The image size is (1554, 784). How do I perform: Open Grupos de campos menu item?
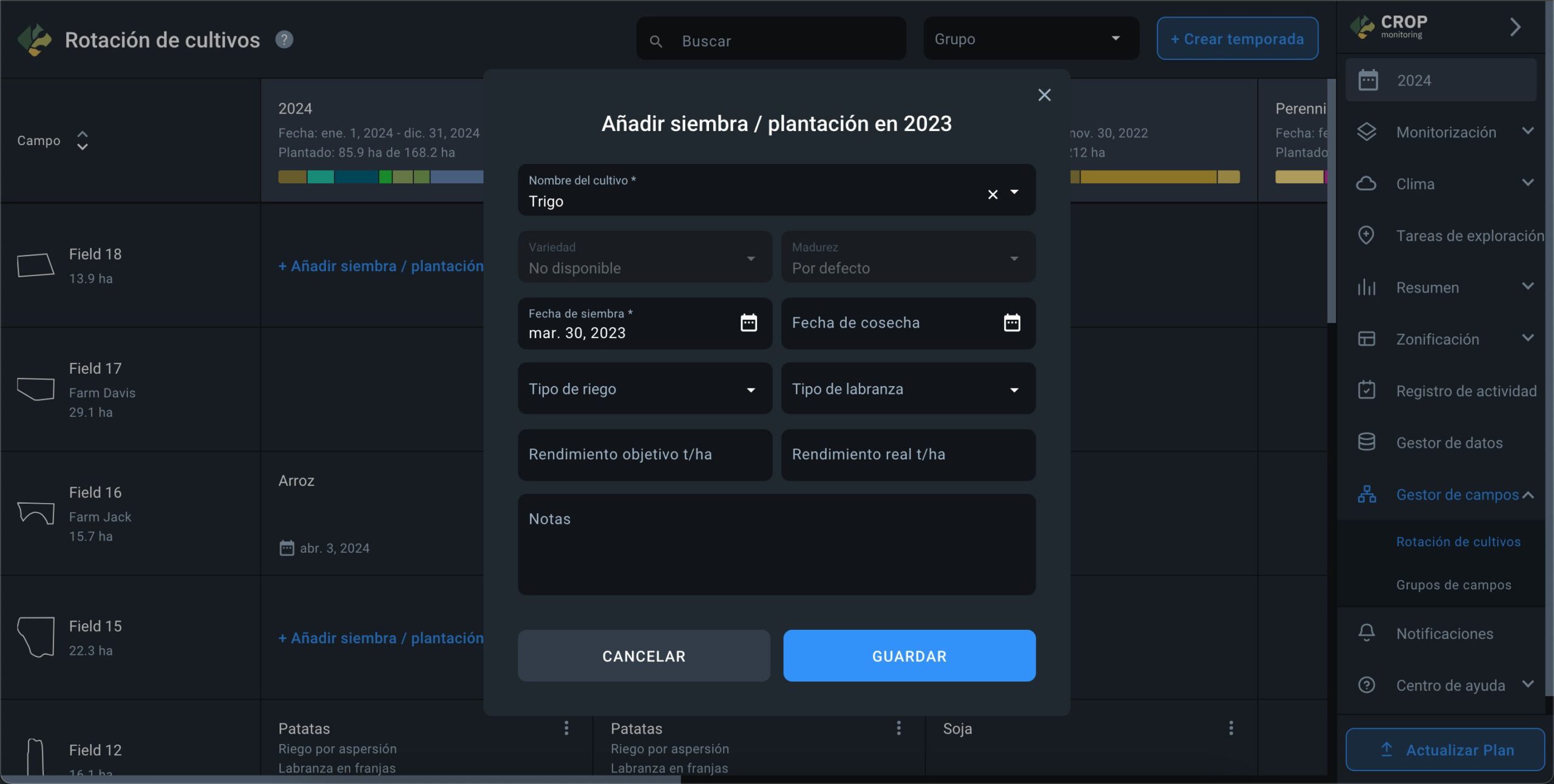pos(1453,585)
